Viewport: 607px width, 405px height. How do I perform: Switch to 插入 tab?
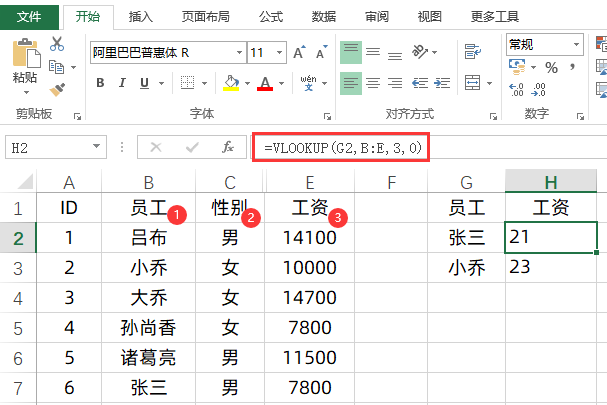click(141, 17)
